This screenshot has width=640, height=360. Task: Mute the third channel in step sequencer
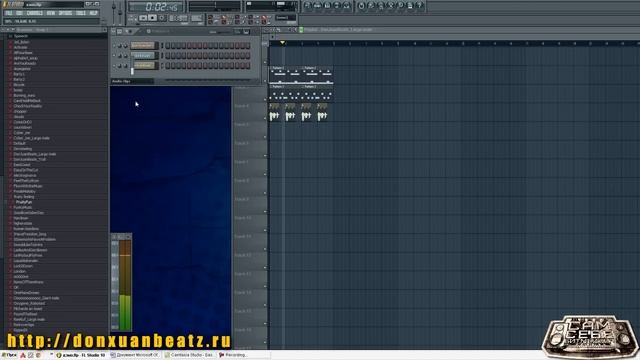tap(114, 65)
